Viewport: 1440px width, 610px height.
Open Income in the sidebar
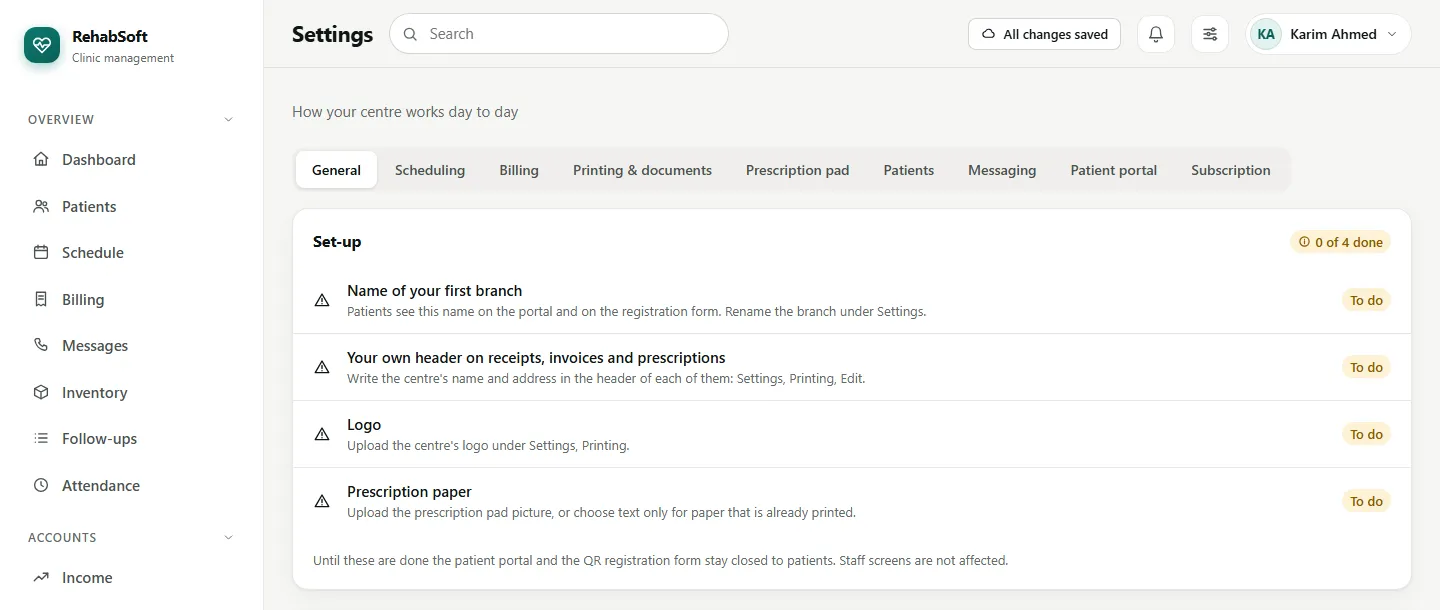pyautogui.click(x=132, y=577)
